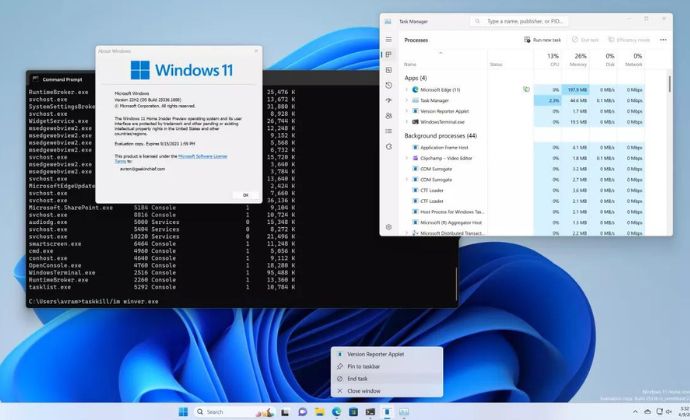Screen dimensions: 690x420
Task: Click OneDrive cloud icon in system tray
Action: [x=647, y=412]
